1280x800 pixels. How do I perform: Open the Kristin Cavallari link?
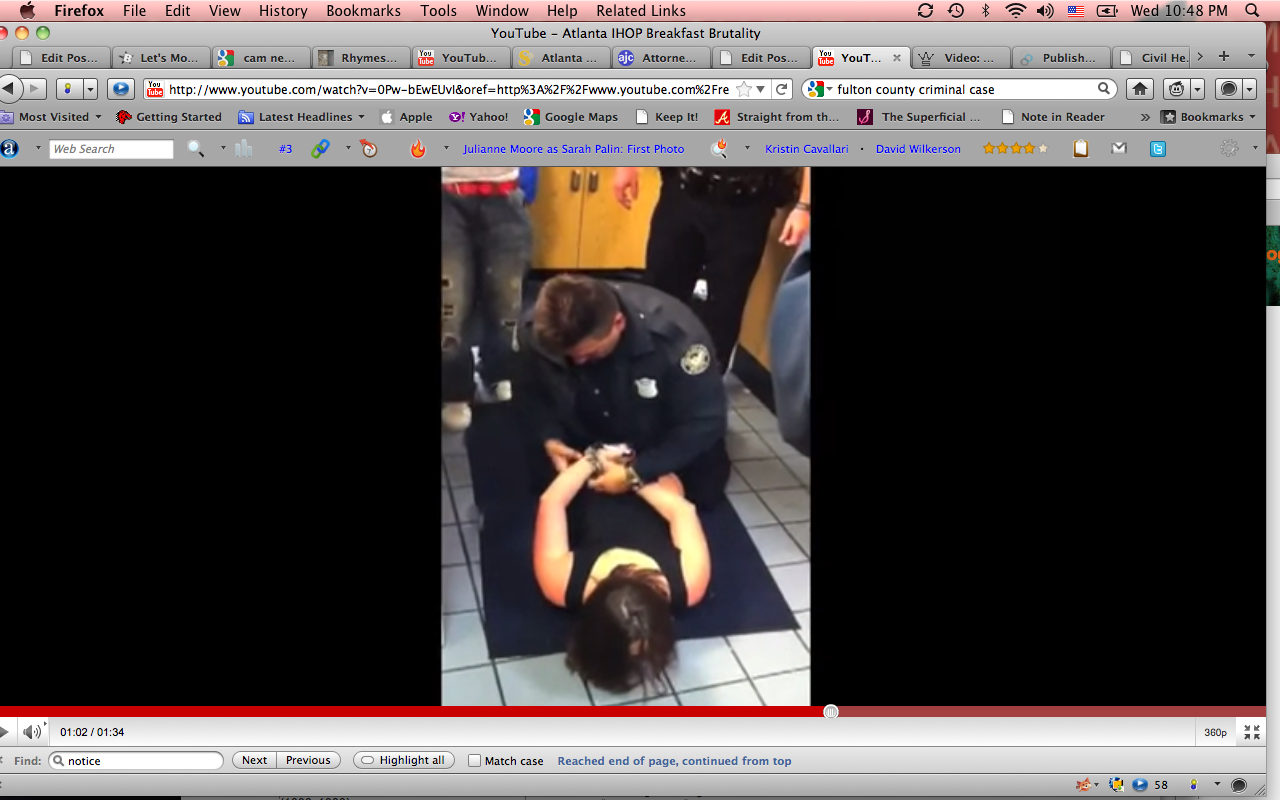[806, 149]
